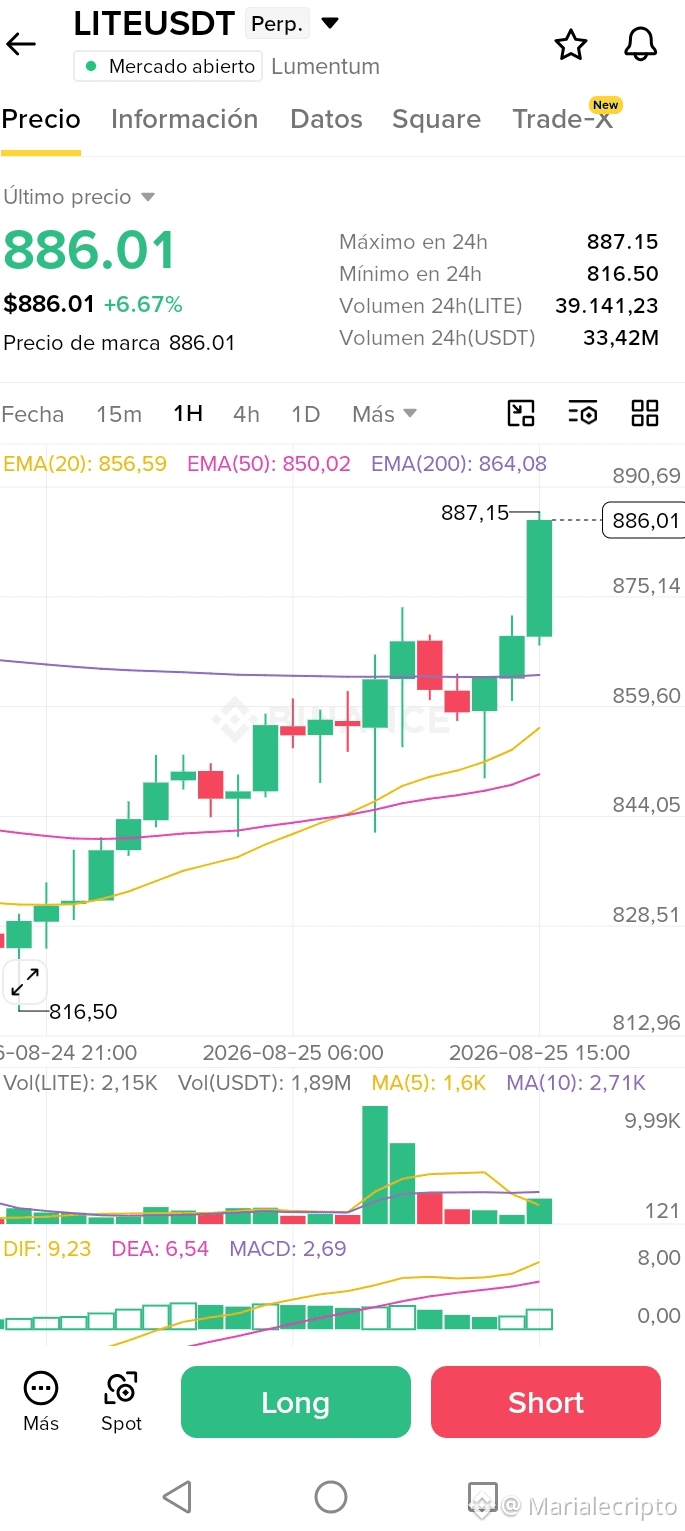Tap Android home circle button
685x1531 pixels.
coord(331,1496)
